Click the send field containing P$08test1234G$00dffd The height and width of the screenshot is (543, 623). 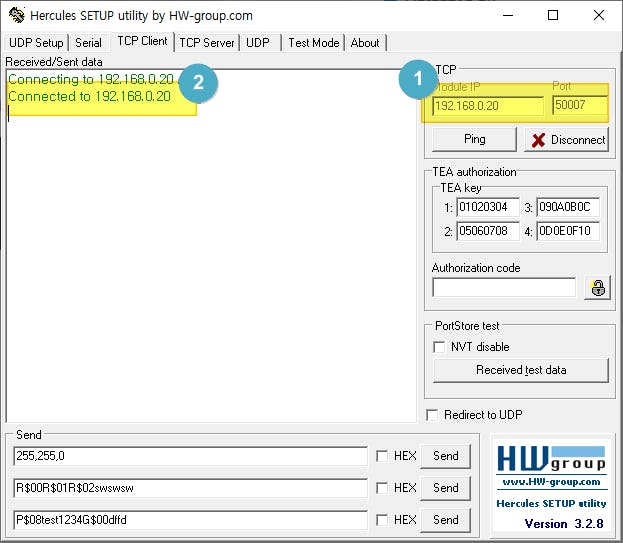[x=190, y=520]
